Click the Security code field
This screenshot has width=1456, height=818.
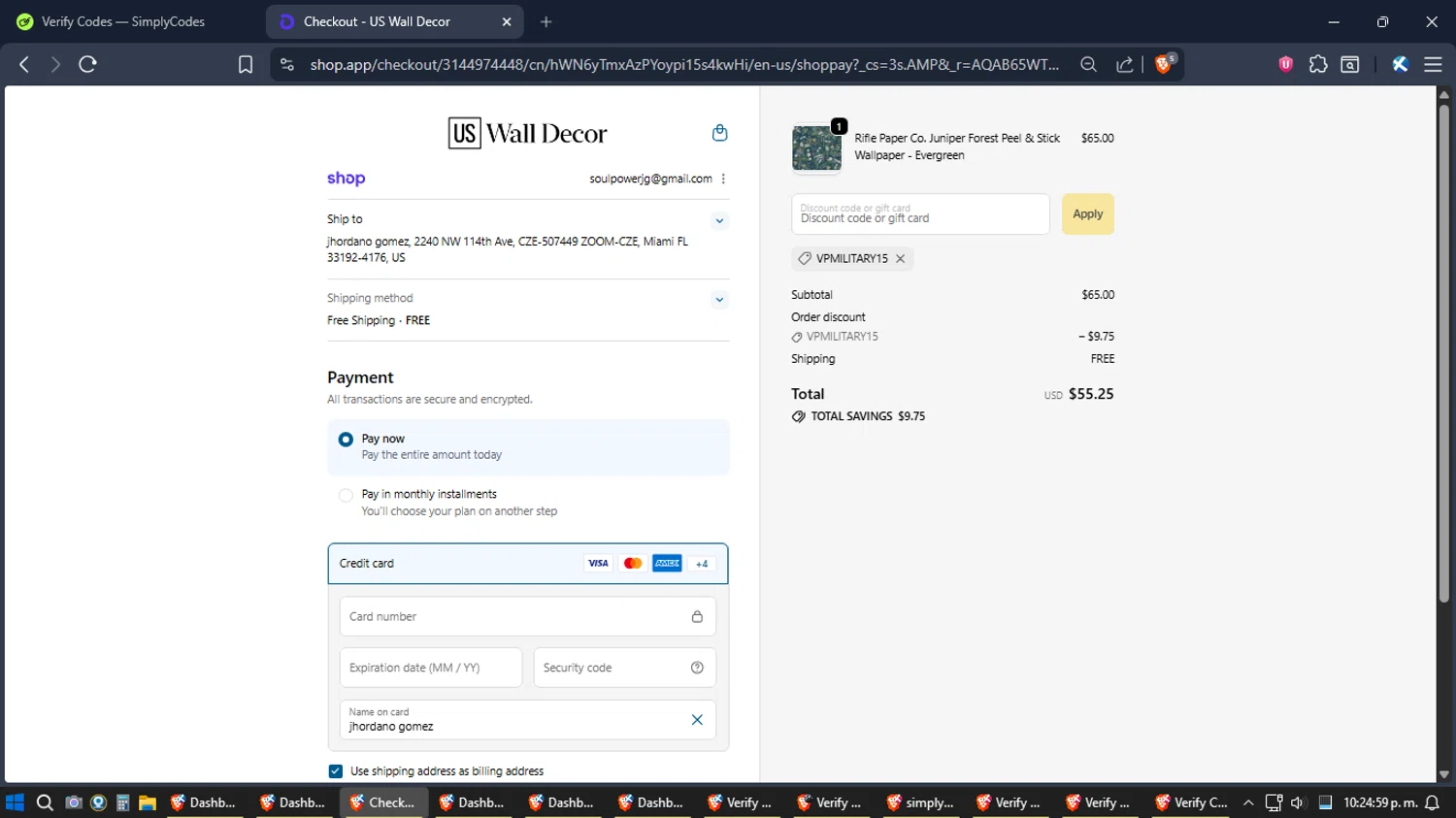point(625,668)
